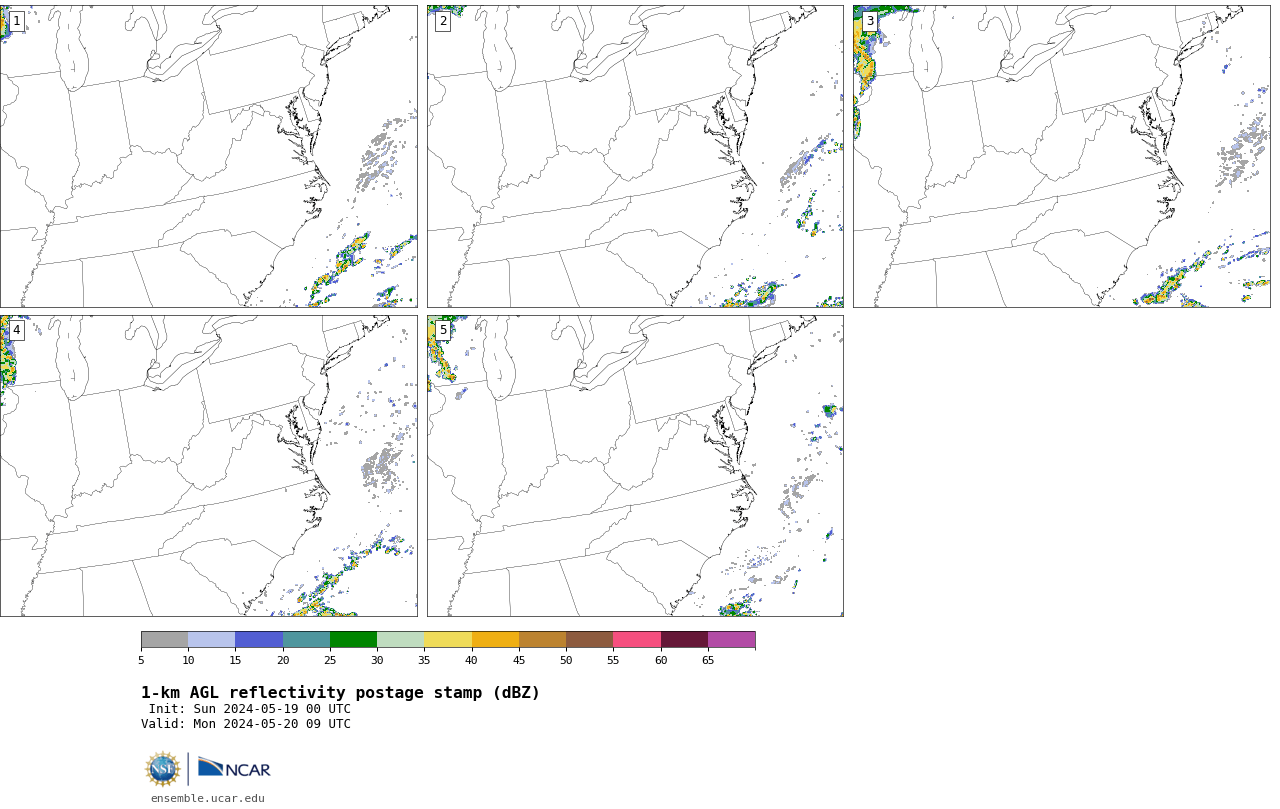Click the colorbar tick label 20

[x=283, y=660]
